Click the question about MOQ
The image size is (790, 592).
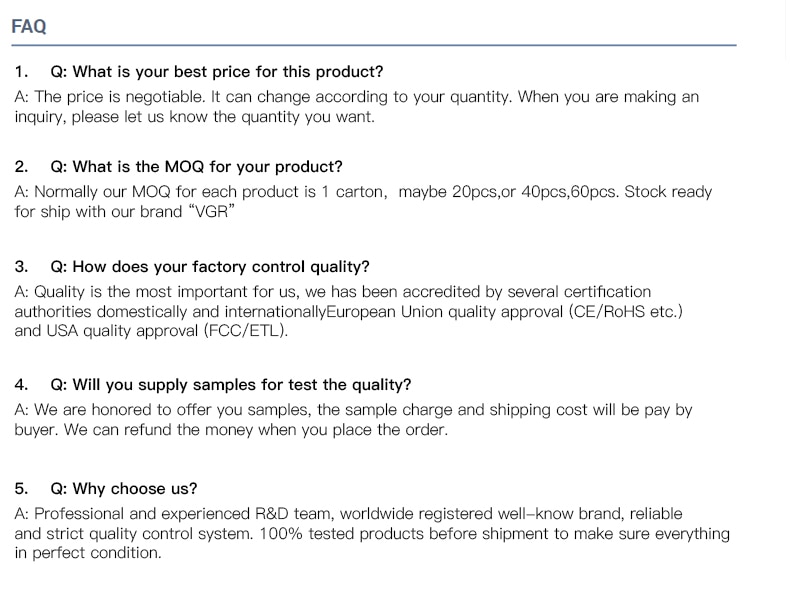tap(196, 167)
